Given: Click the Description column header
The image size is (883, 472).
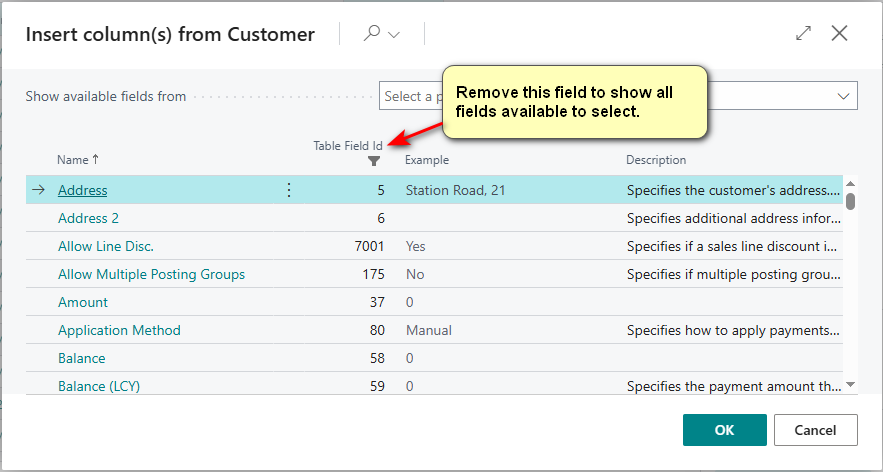Looking at the screenshot, I should click(x=656, y=160).
